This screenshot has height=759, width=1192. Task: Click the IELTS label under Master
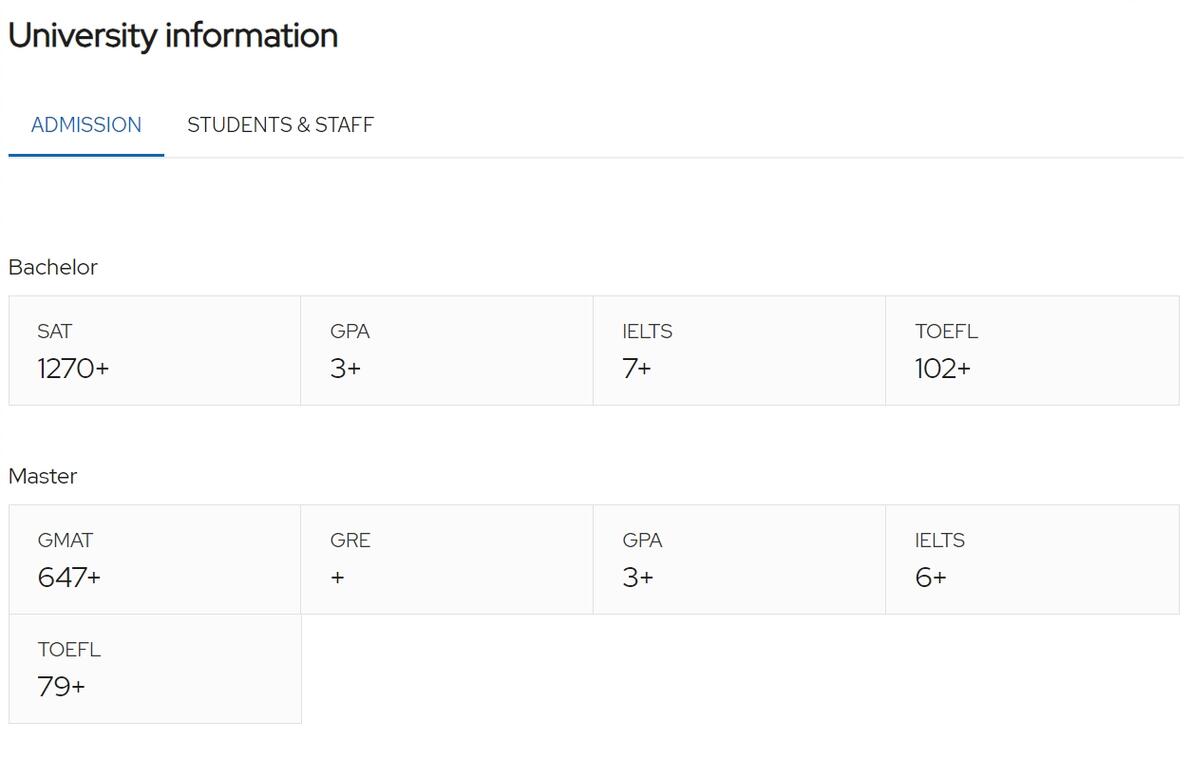click(939, 540)
